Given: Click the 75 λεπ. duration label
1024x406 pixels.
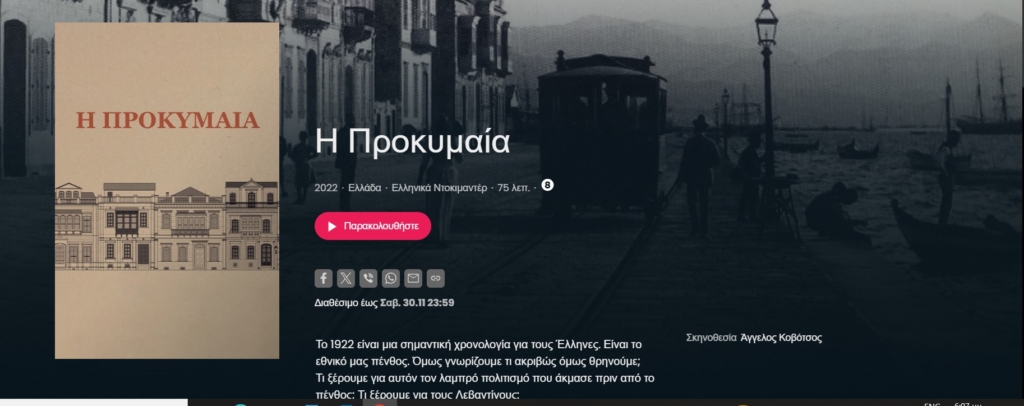Looking at the screenshot, I should 514,187.
